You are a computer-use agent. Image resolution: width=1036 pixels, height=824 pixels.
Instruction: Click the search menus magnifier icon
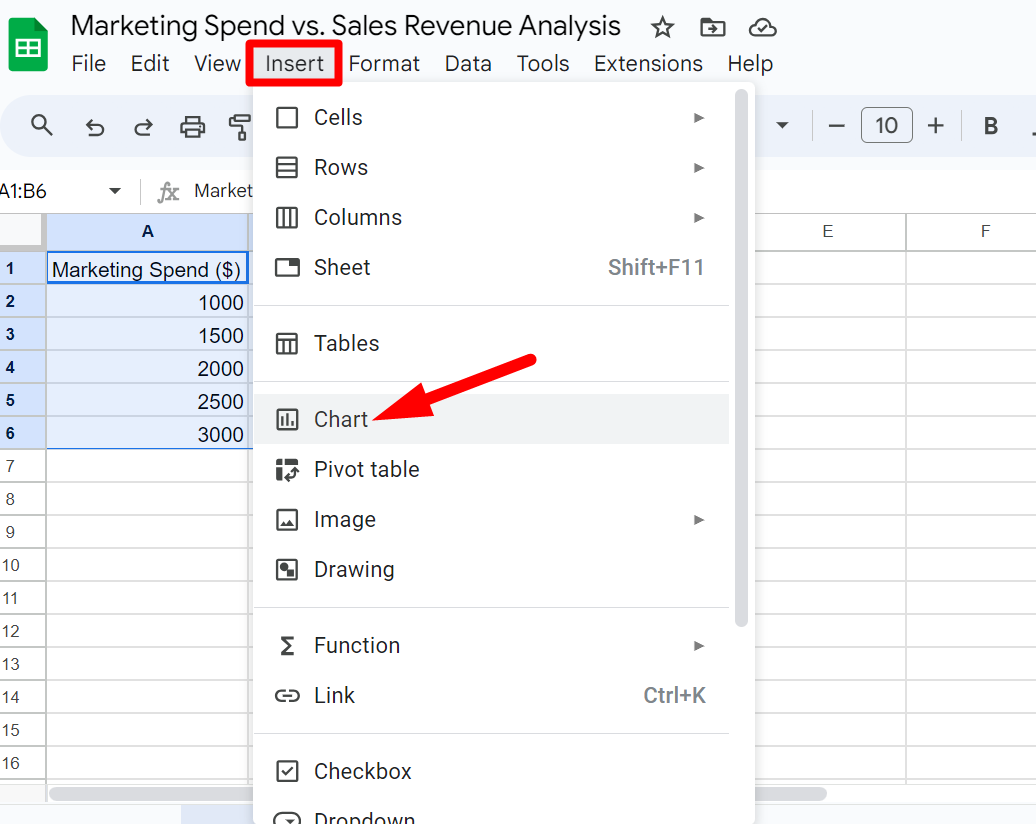coord(42,125)
